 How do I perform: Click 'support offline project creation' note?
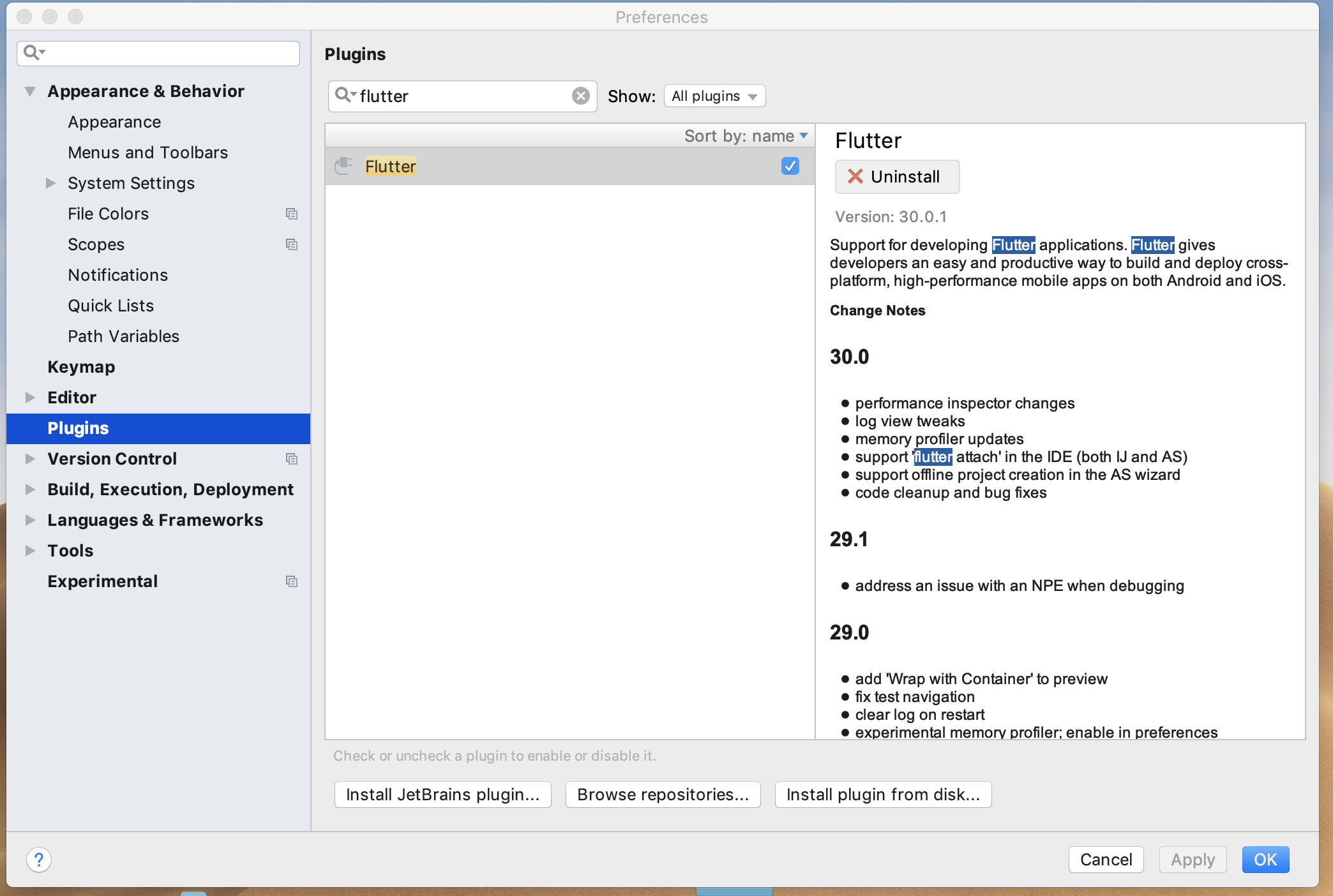pos(1018,475)
